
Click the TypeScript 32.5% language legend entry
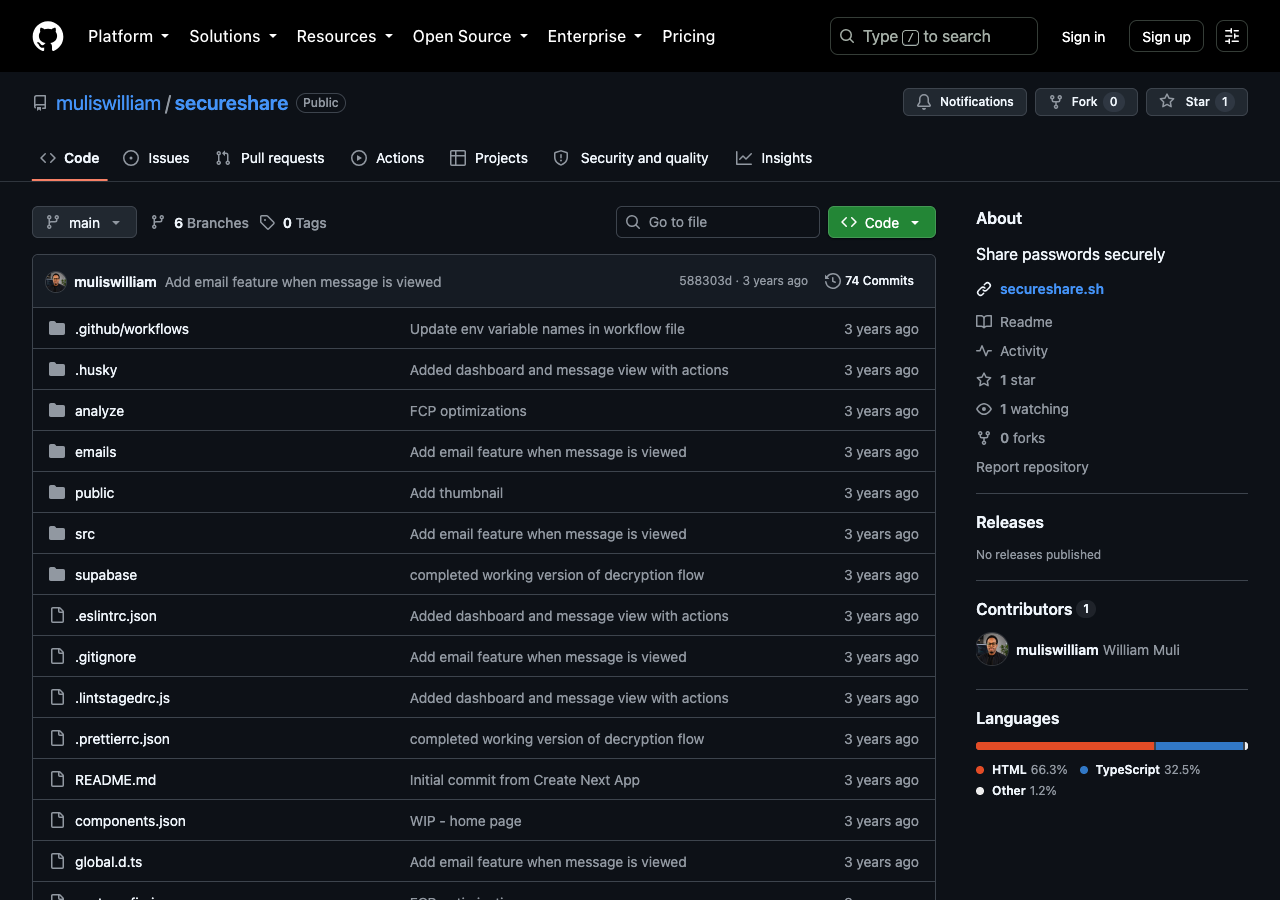(x=1140, y=770)
